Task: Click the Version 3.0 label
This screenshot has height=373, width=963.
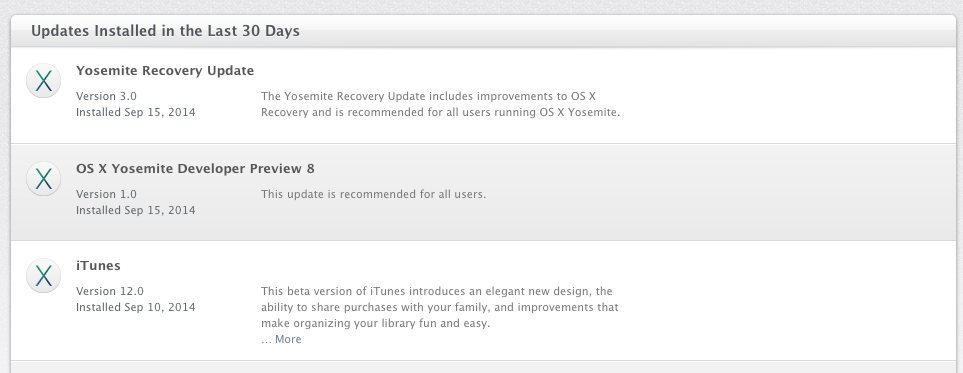Action: tap(106, 96)
